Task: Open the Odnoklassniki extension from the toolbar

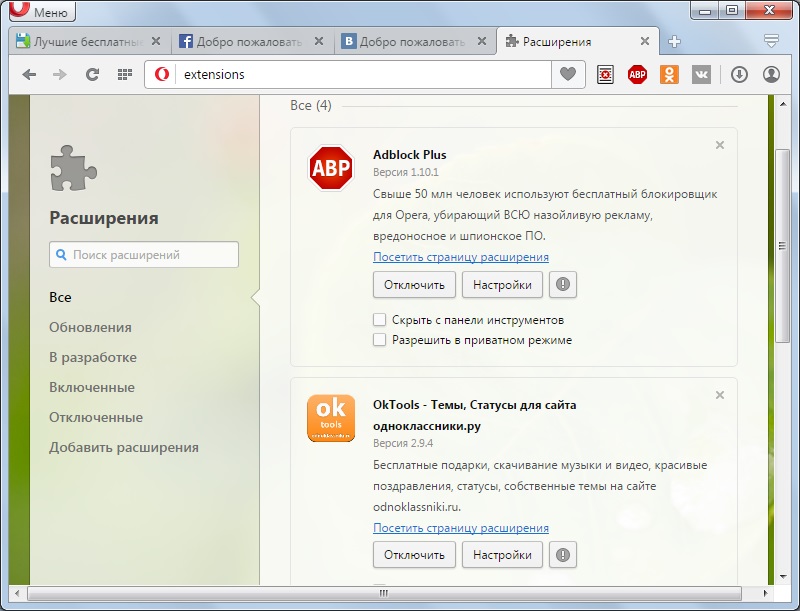Action: [x=670, y=74]
